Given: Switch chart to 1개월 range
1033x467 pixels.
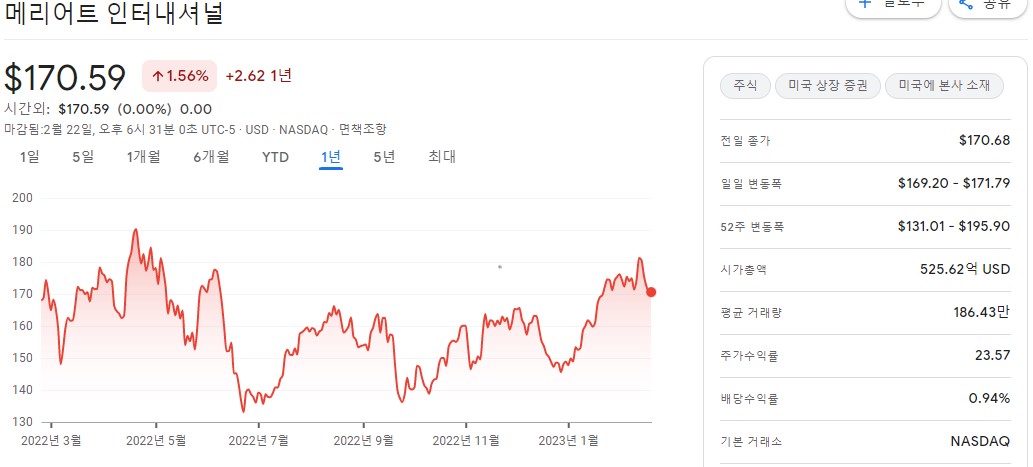Looking at the screenshot, I should tap(143, 157).
